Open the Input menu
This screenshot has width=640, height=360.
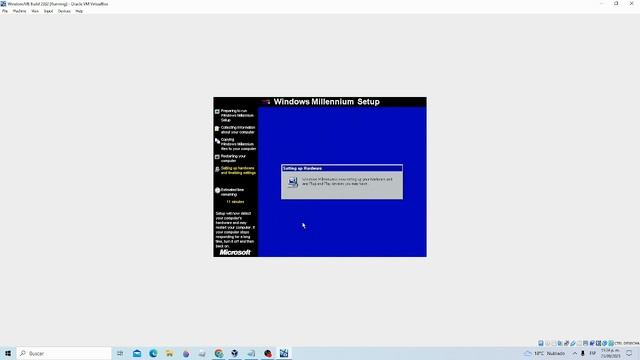click(x=48, y=11)
